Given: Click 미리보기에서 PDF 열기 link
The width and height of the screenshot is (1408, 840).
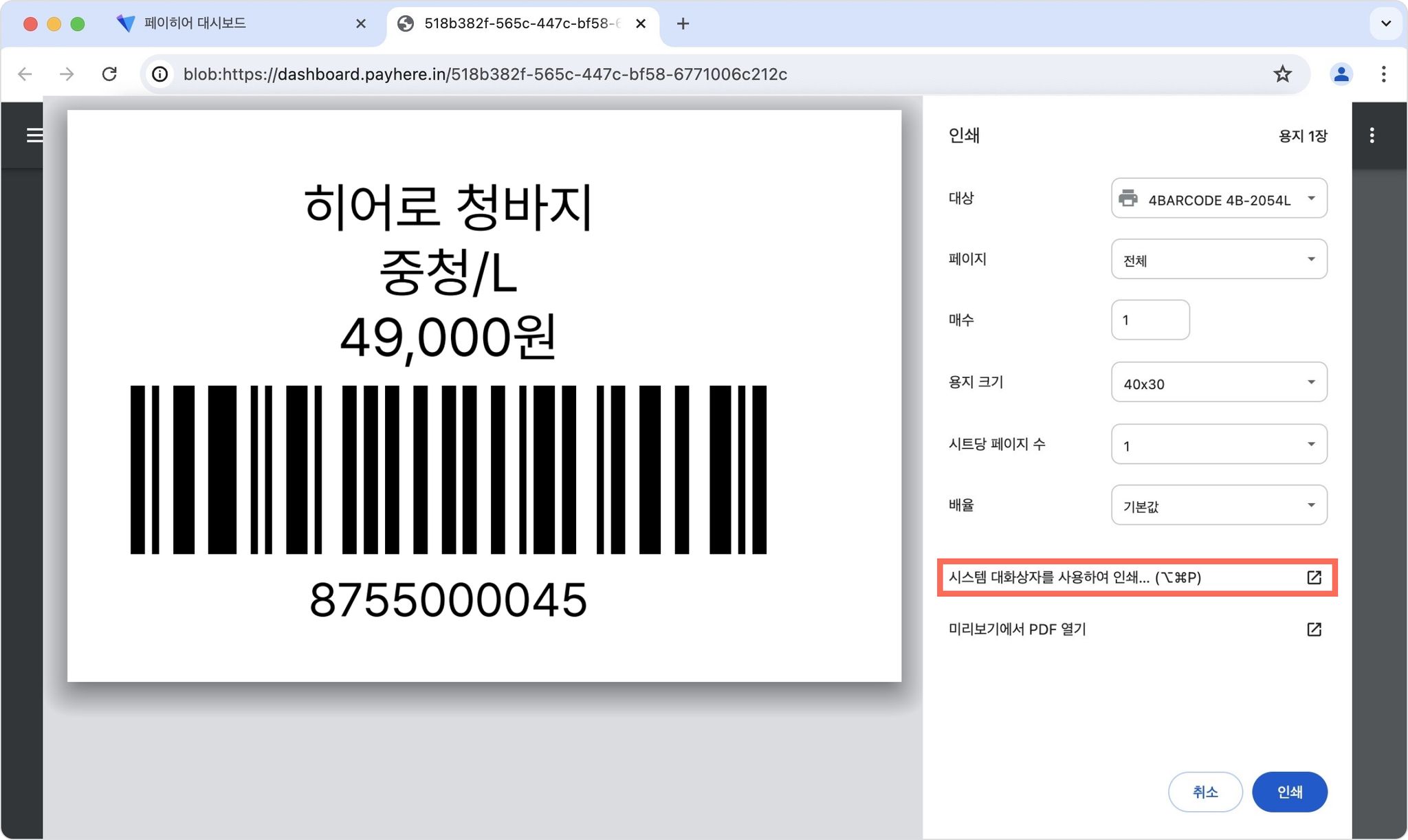Looking at the screenshot, I should point(1137,629).
